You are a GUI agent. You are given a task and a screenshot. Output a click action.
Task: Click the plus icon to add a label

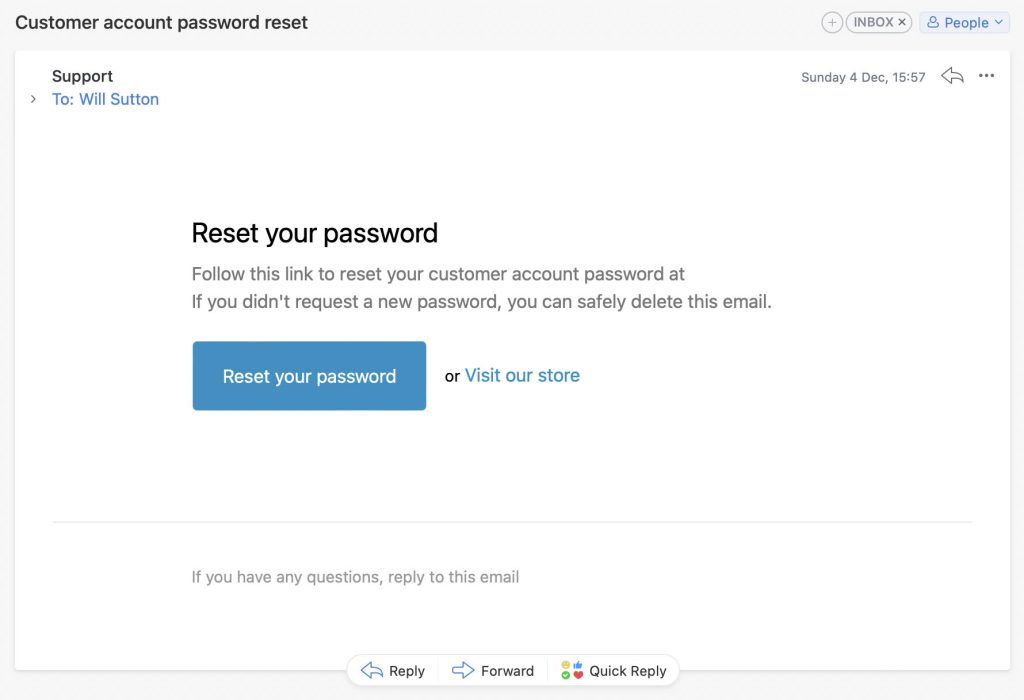tap(831, 23)
